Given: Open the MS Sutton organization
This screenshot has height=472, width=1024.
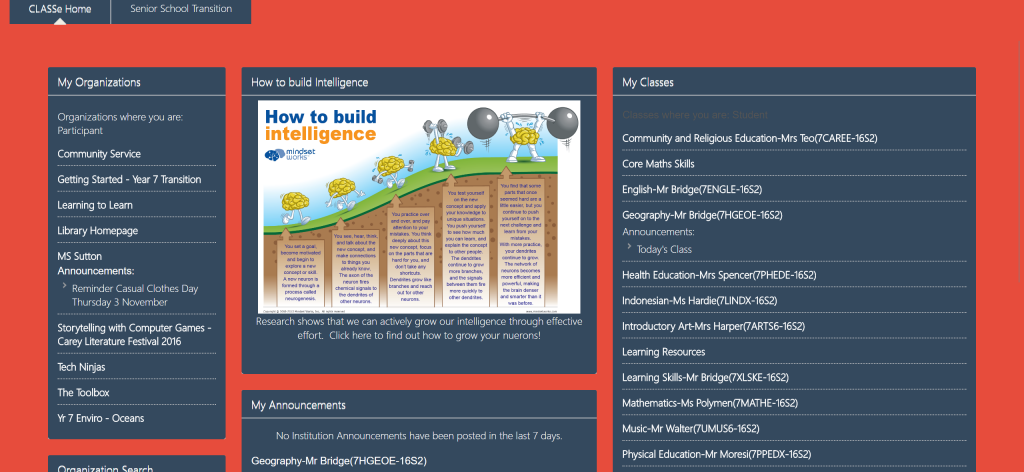Looking at the screenshot, I should (80, 256).
